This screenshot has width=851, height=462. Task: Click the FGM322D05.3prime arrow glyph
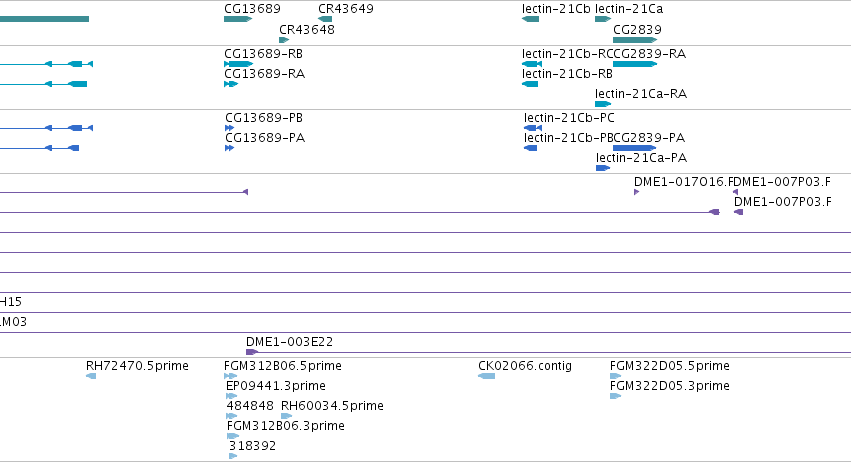[x=615, y=396]
